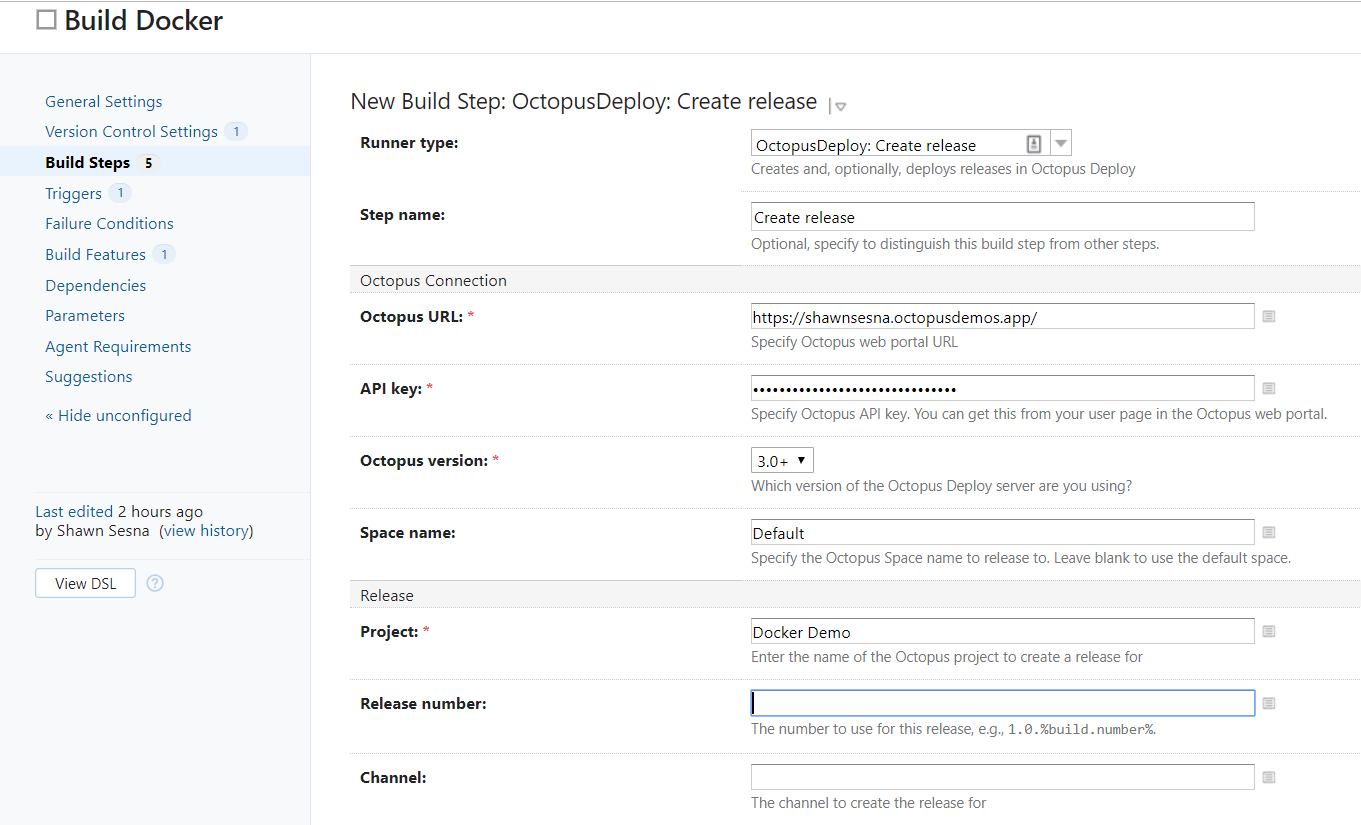Go to Version Control Settings
The height and width of the screenshot is (825, 1361).
point(131,132)
